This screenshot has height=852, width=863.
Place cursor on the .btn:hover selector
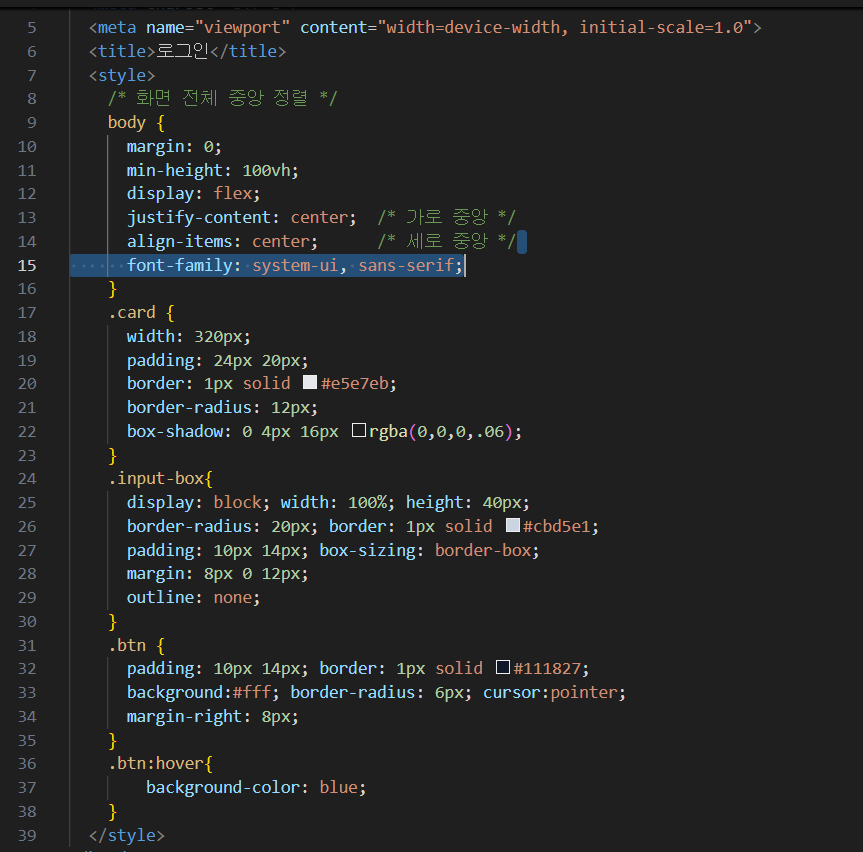pyautogui.click(x=156, y=764)
